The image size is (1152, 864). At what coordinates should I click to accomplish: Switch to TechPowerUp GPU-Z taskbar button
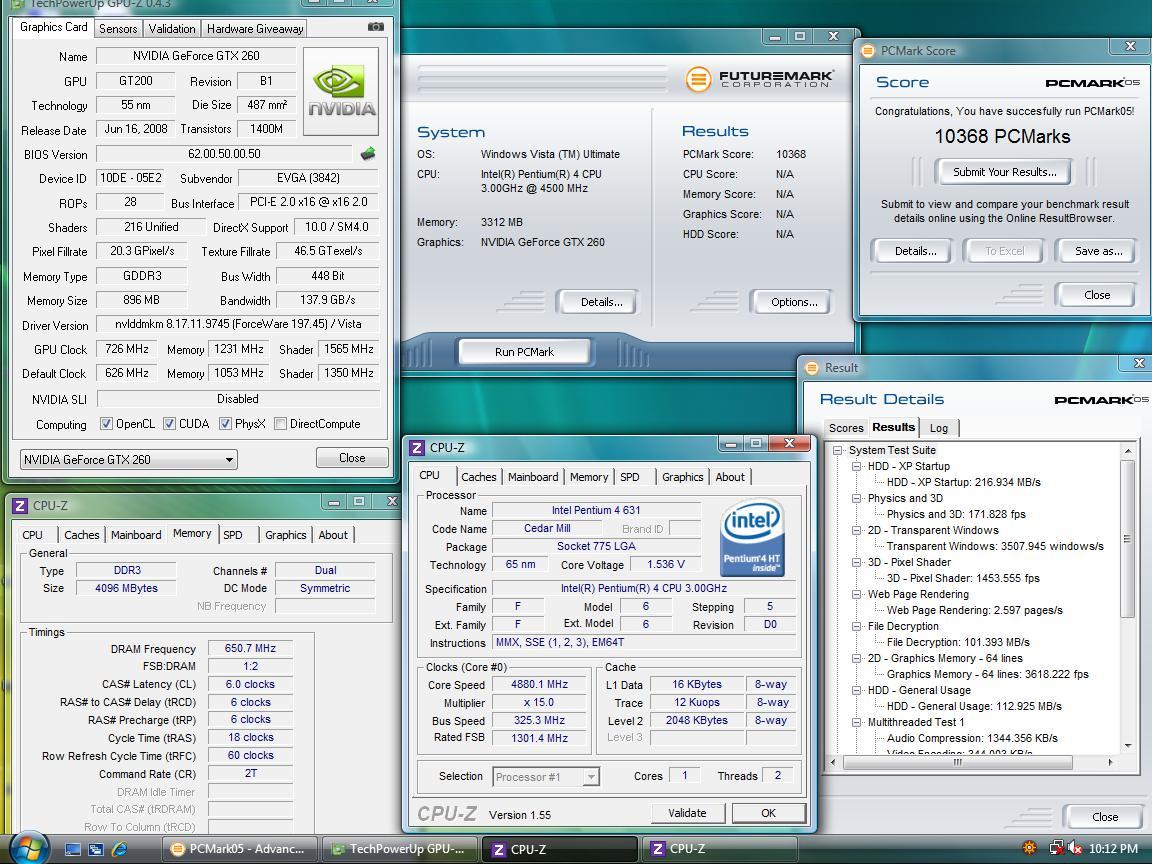pyautogui.click(x=400, y=849)
